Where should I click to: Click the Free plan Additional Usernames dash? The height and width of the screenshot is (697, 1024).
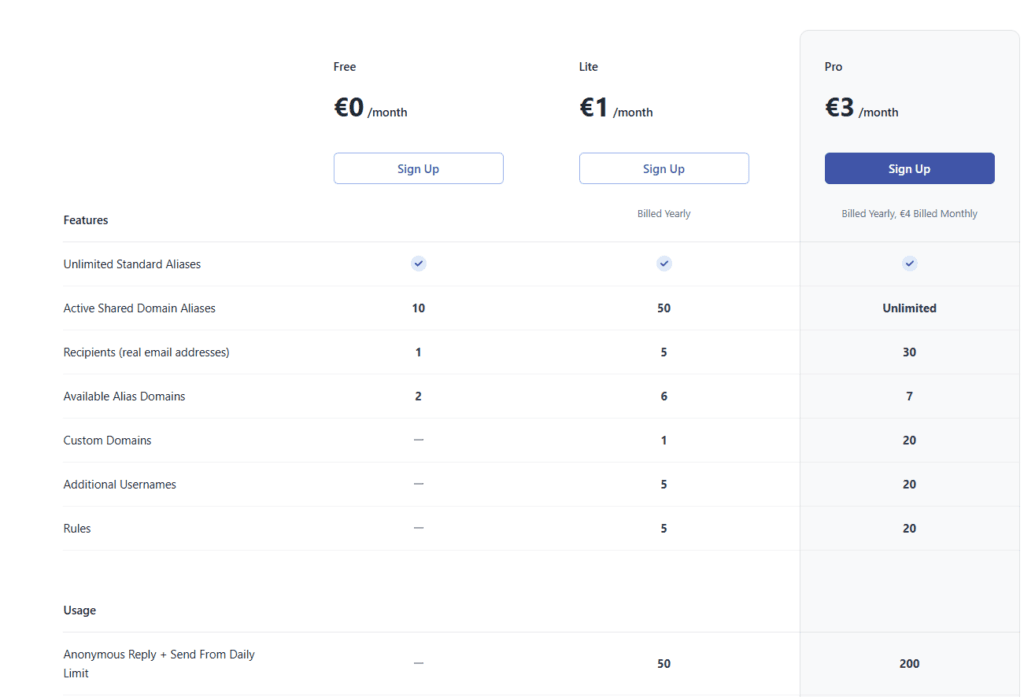point(419,484)
